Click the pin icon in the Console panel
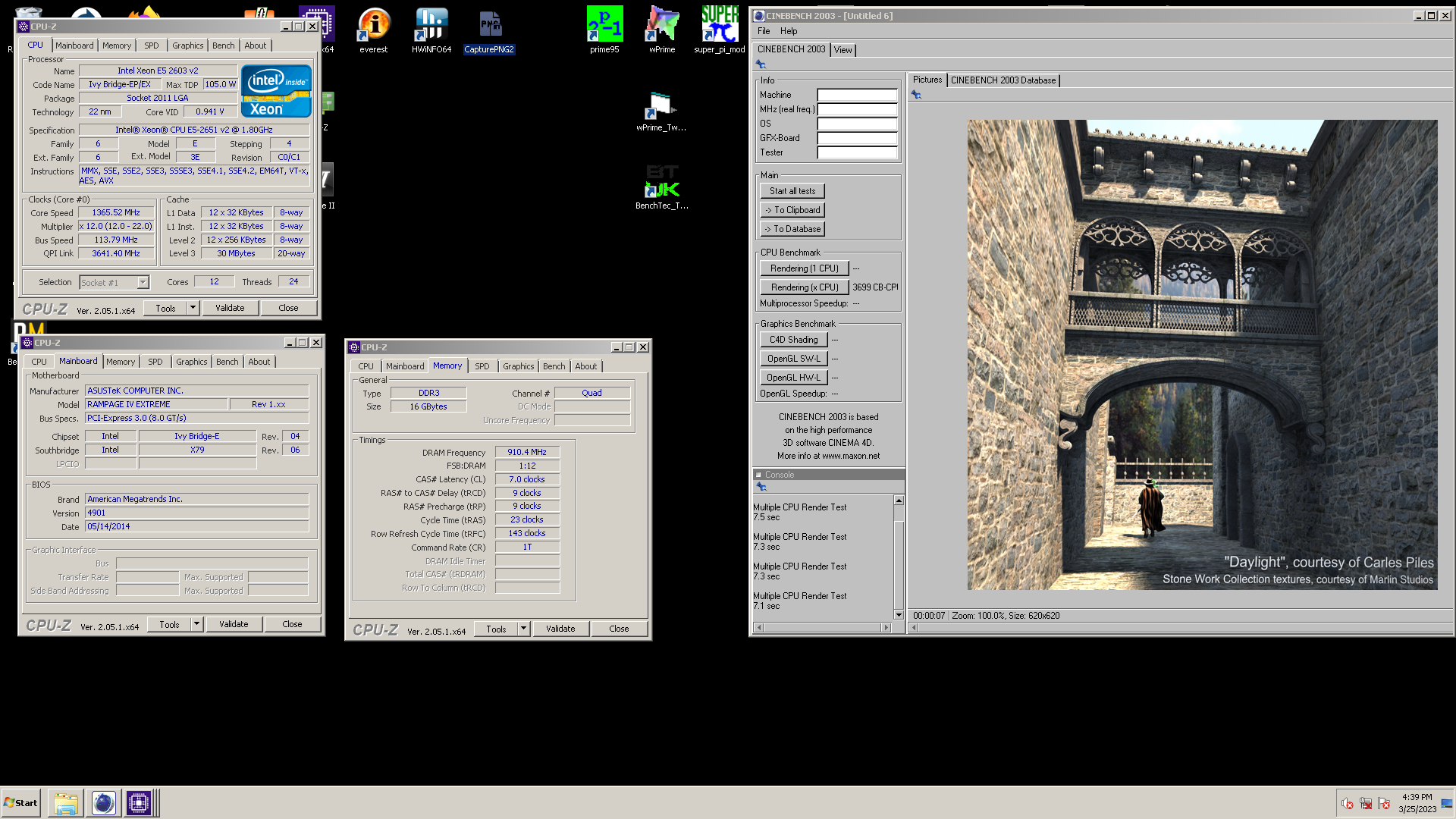The height and width of the screenshot is (819, 1456). point(761,487)
